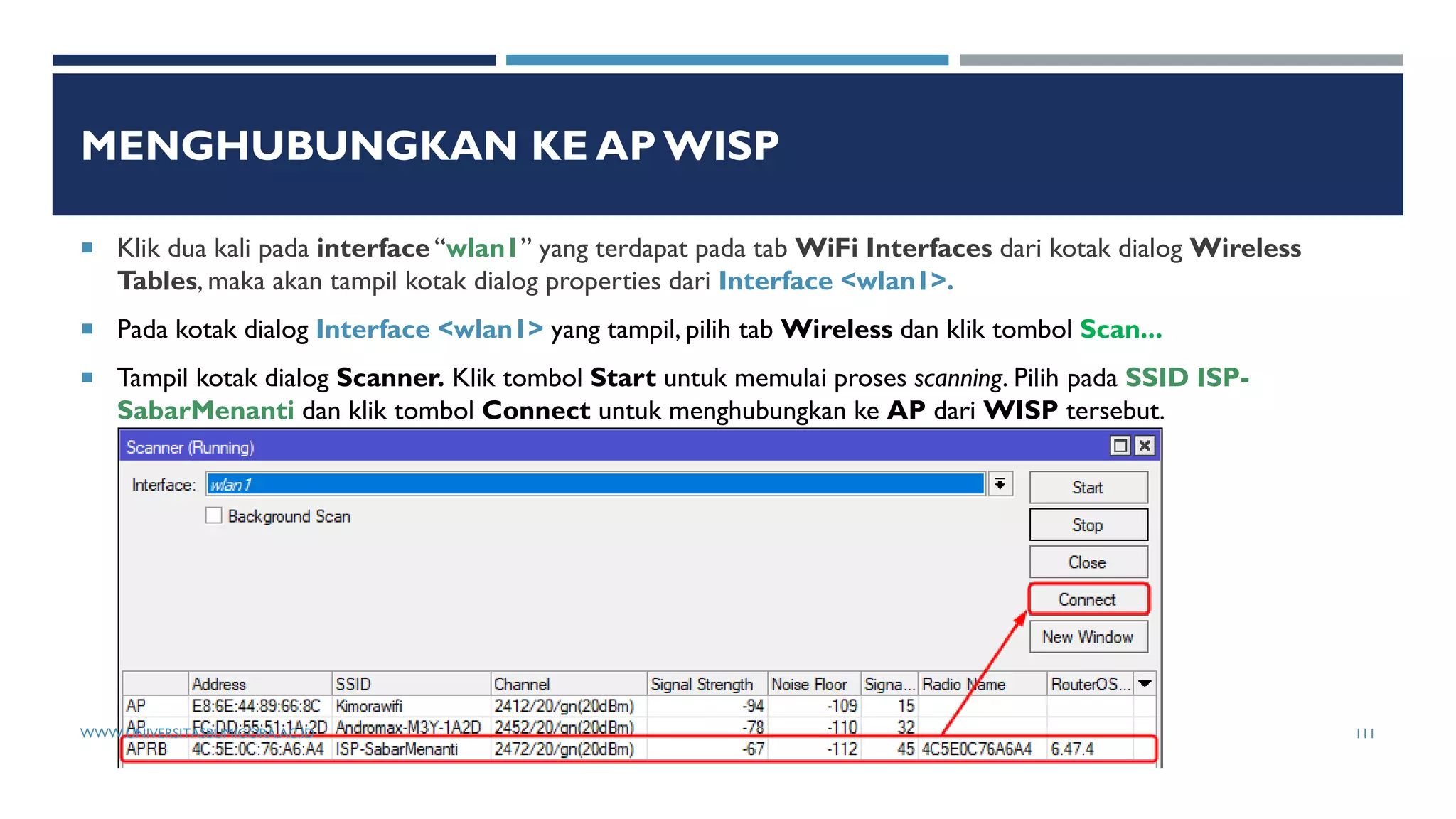This screenshot has height=819, width=1456.
Task: Click the Stop scanning button
Action: 1088,525
